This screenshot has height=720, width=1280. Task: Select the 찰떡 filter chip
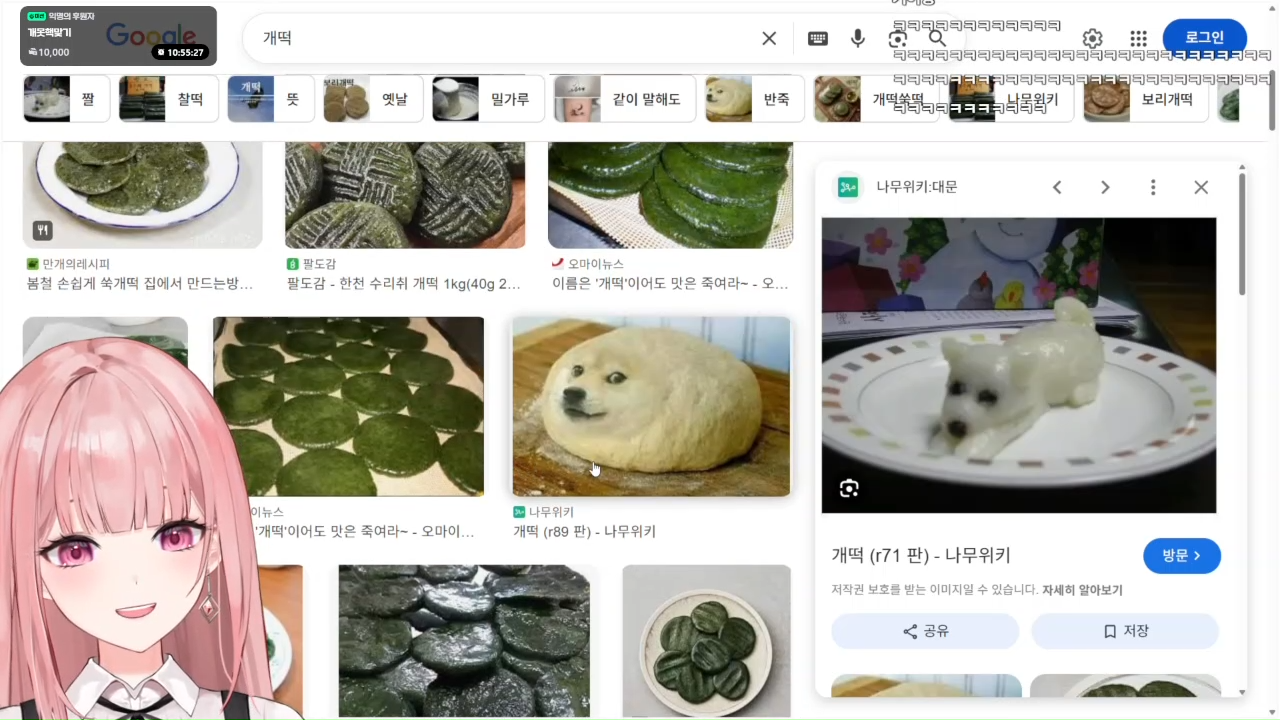[x=169, y=99]
